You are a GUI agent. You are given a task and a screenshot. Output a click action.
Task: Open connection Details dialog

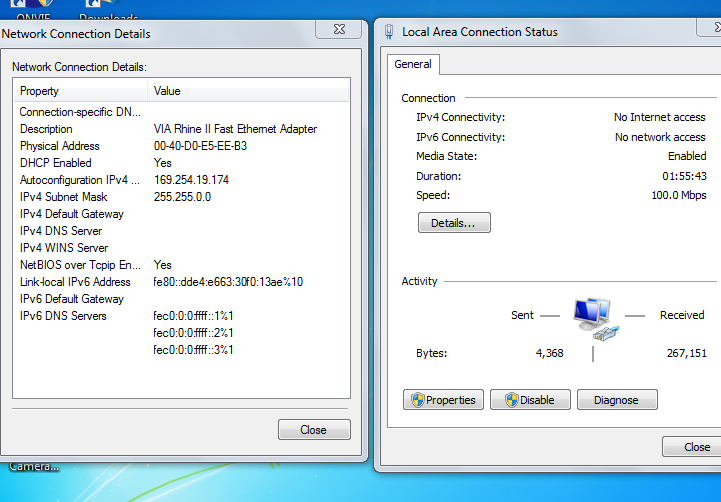tap(453, 223)
